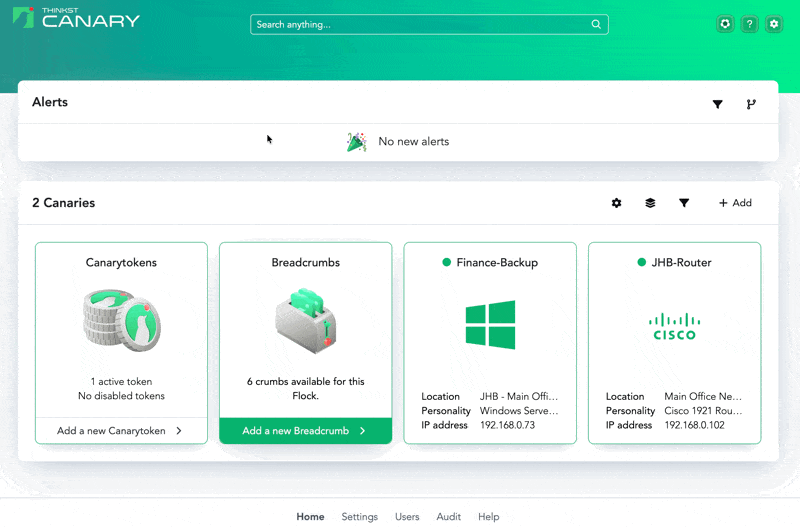Screen dimensions: 800x527
Task: Click the Canarytokens coin stack image
Action: [121, 320]
